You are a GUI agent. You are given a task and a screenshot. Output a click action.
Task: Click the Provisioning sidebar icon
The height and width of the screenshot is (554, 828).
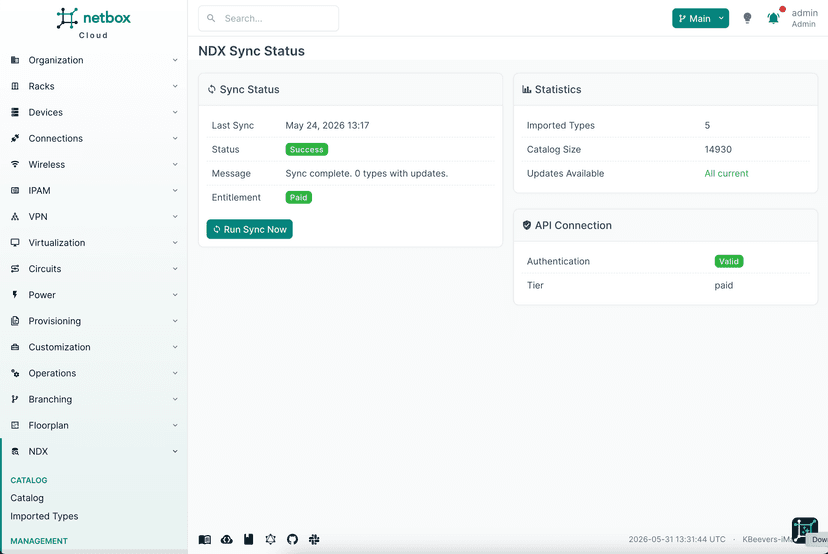click(15, 321)
